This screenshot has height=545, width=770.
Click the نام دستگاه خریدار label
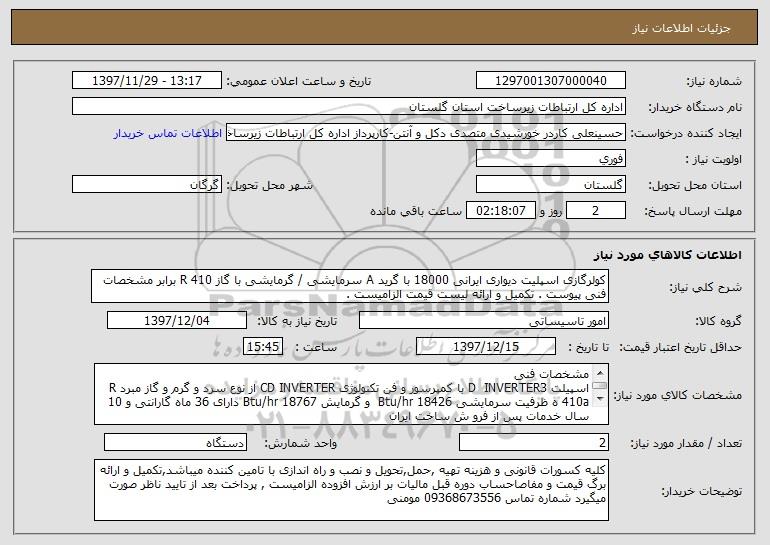[x=695, y=108]
